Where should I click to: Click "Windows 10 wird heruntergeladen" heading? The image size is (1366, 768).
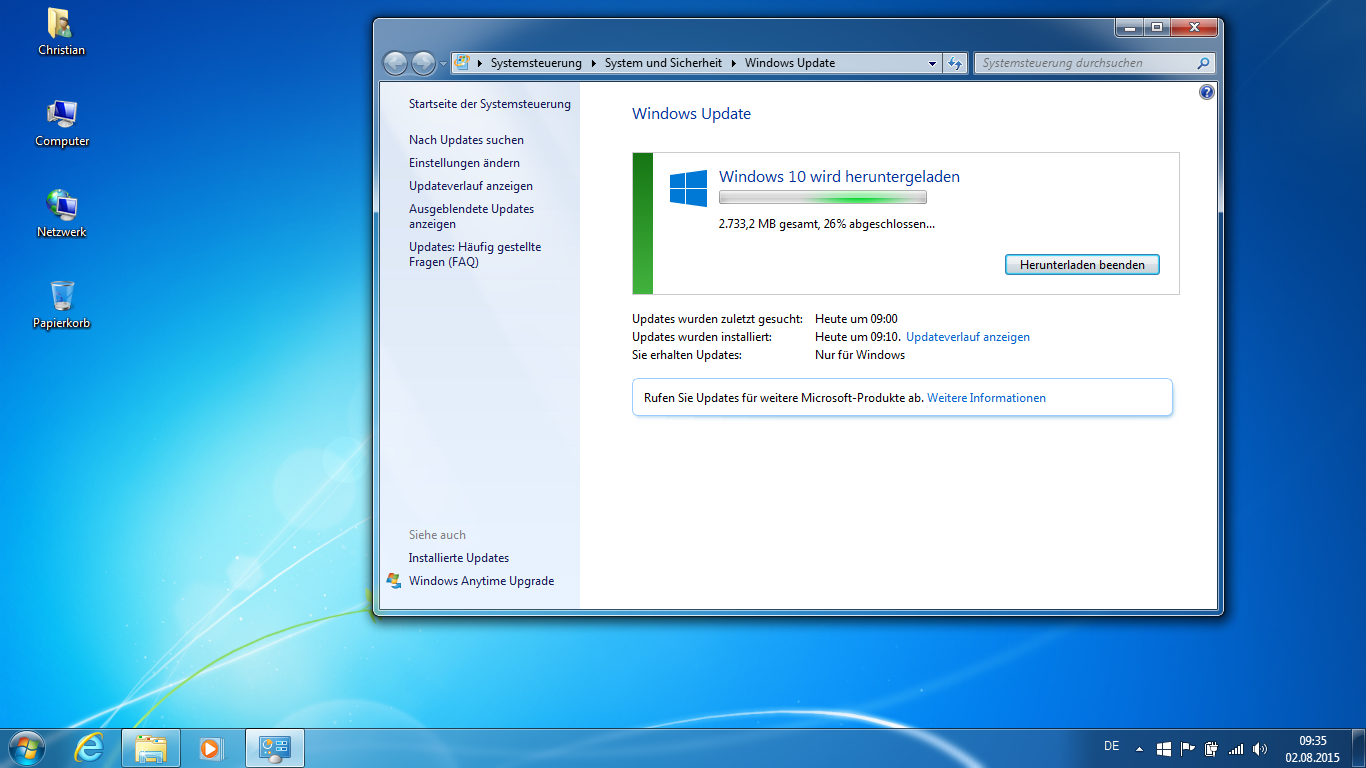pyautogui.click(x=839, y=177)
